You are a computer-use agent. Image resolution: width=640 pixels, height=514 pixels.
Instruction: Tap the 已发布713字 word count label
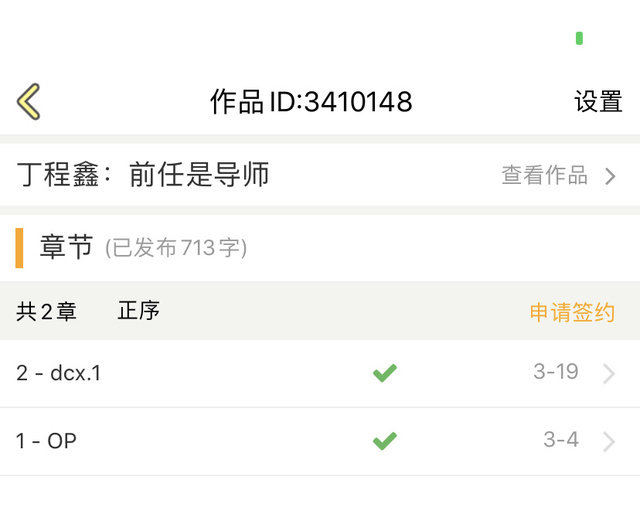coord(176,248)
